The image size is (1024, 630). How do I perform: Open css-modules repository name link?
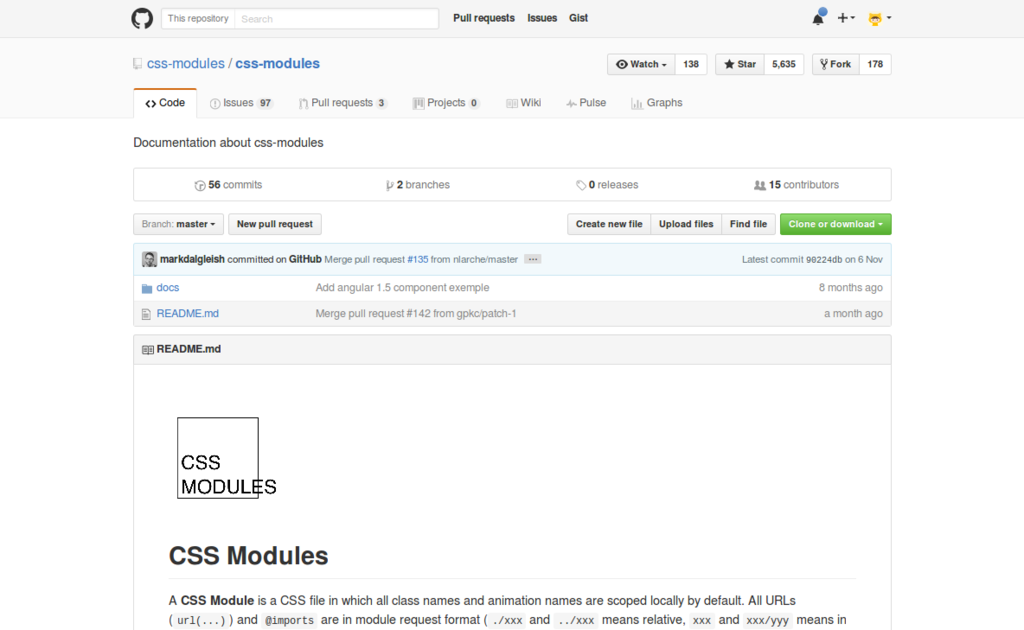278,64
